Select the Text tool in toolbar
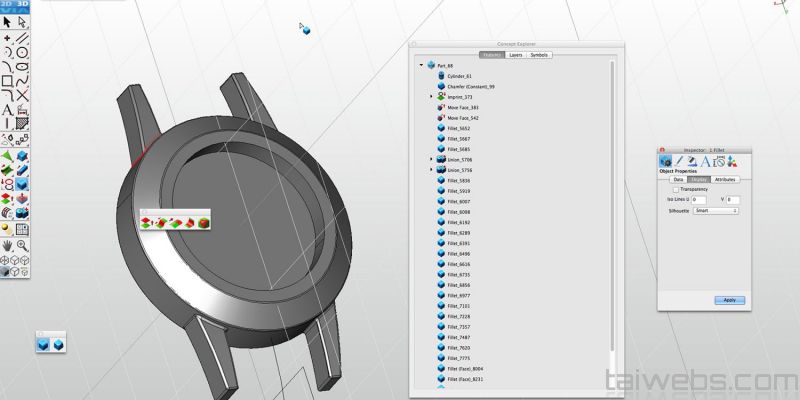Image resolution: width=800 pixels, height=400 pixels. point(7,110)
